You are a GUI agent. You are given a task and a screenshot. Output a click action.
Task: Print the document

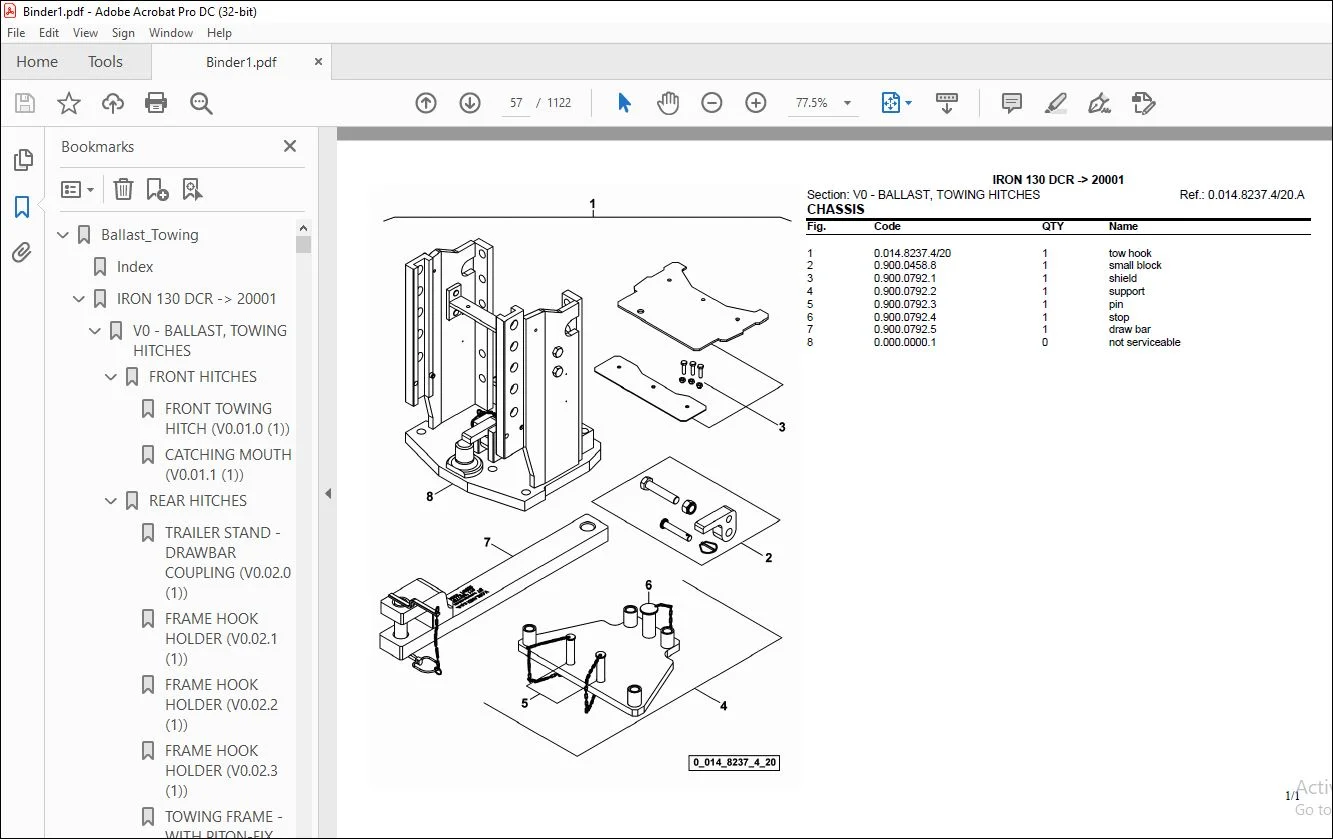156,103
